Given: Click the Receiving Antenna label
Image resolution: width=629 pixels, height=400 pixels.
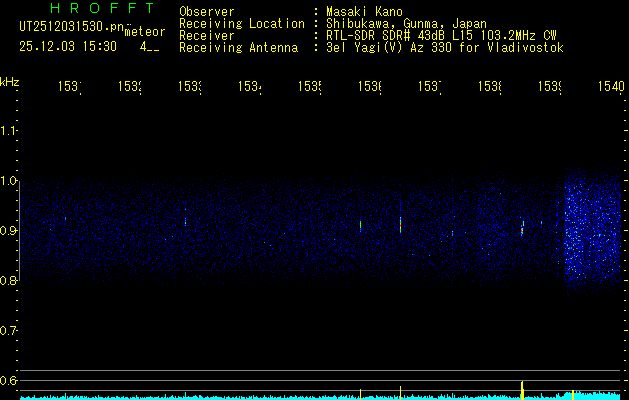Looking at the screenshot, I should [239, 48].
